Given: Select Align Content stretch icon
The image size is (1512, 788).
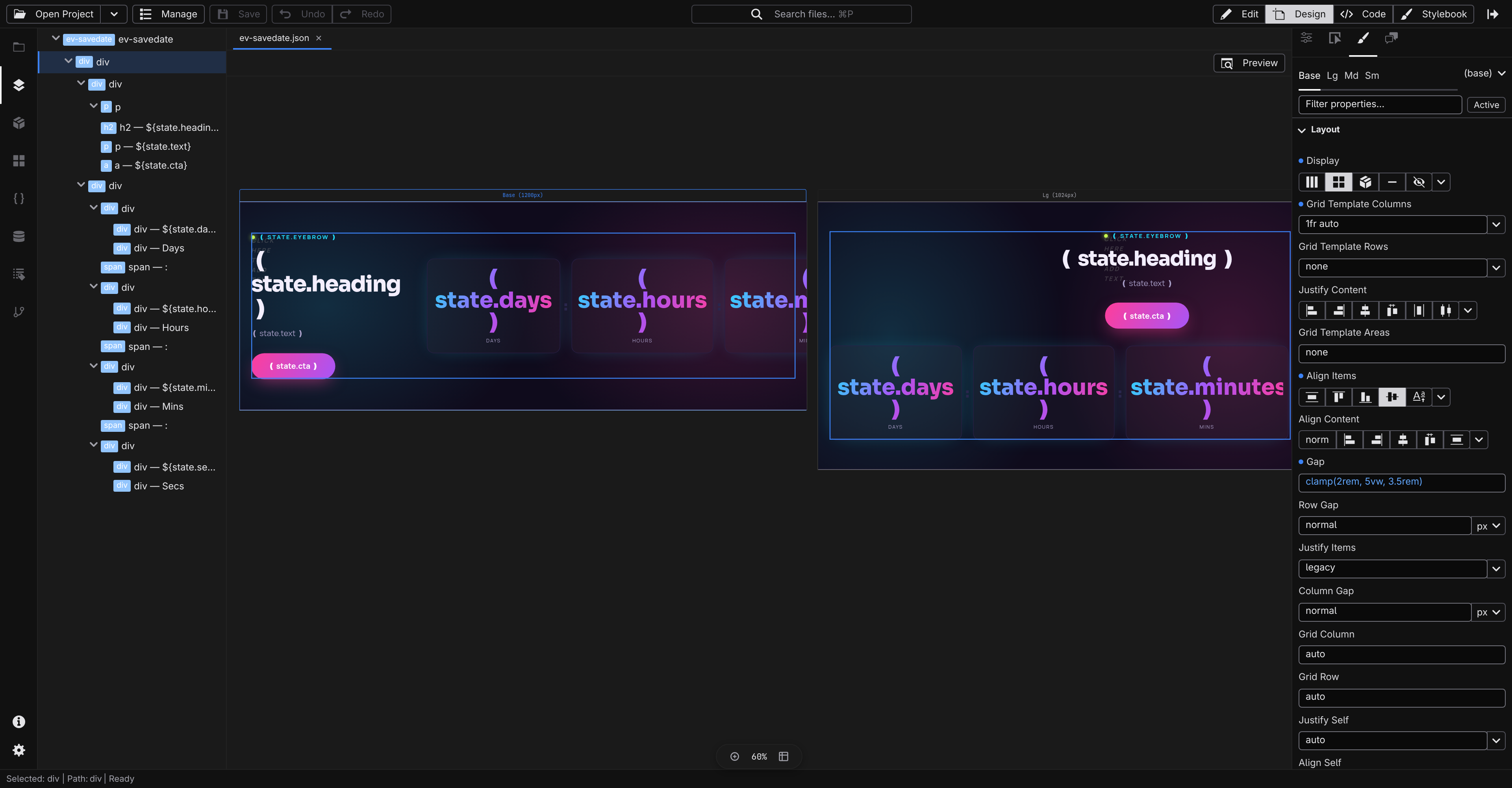Looking at the screenshot, I should tap(1456, 440).
